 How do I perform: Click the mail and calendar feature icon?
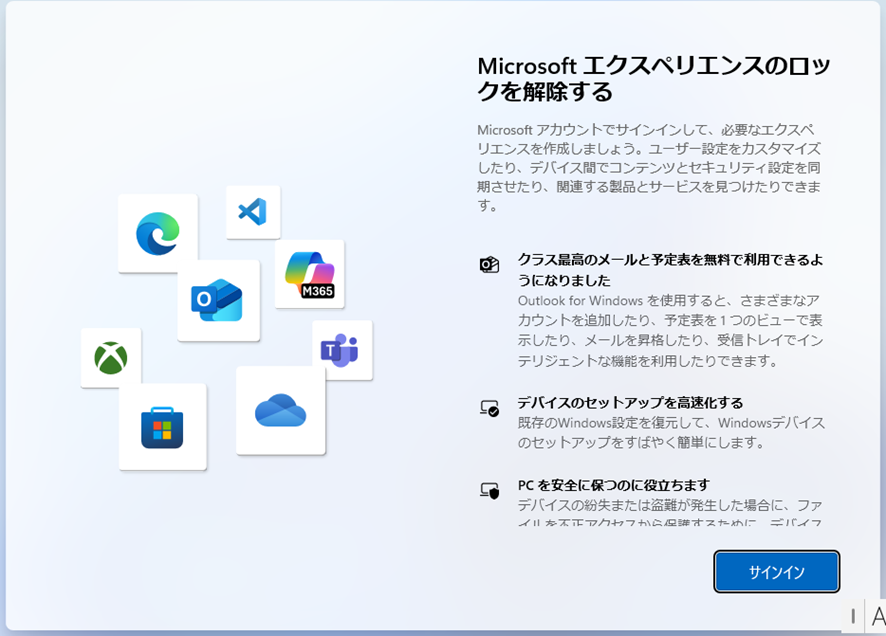click(489, 264)
